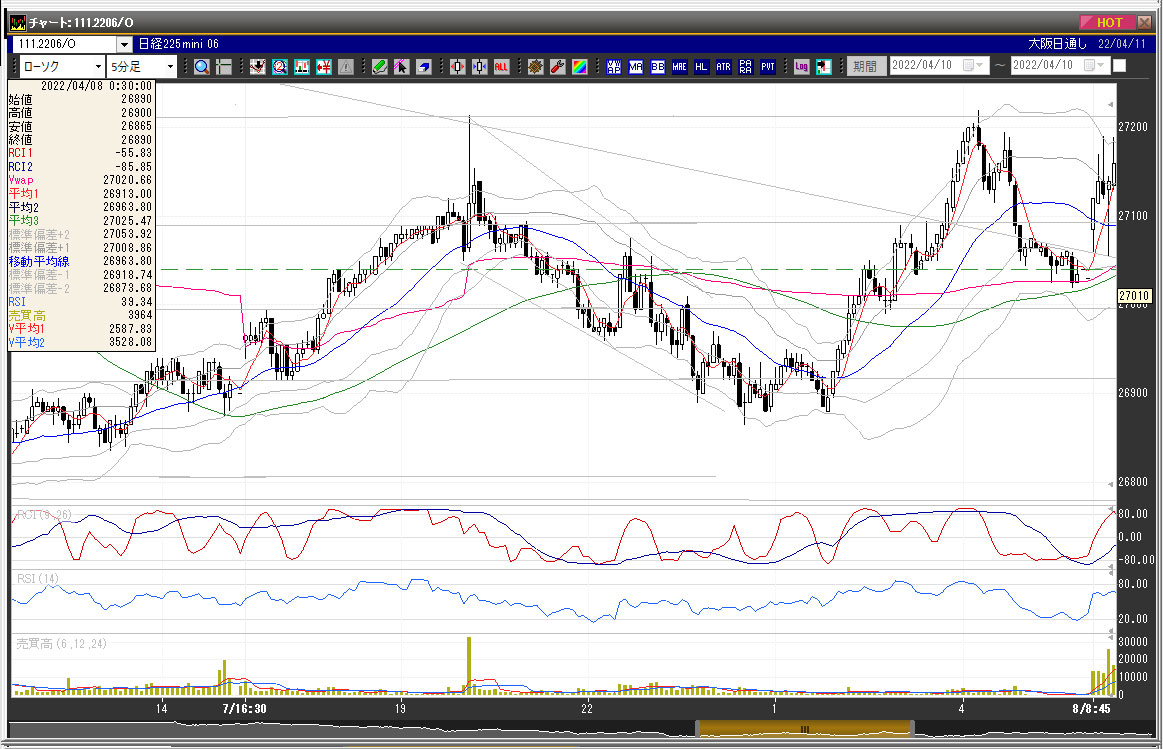Click the blue candle widen-width icon

click(x=480, y=67)
